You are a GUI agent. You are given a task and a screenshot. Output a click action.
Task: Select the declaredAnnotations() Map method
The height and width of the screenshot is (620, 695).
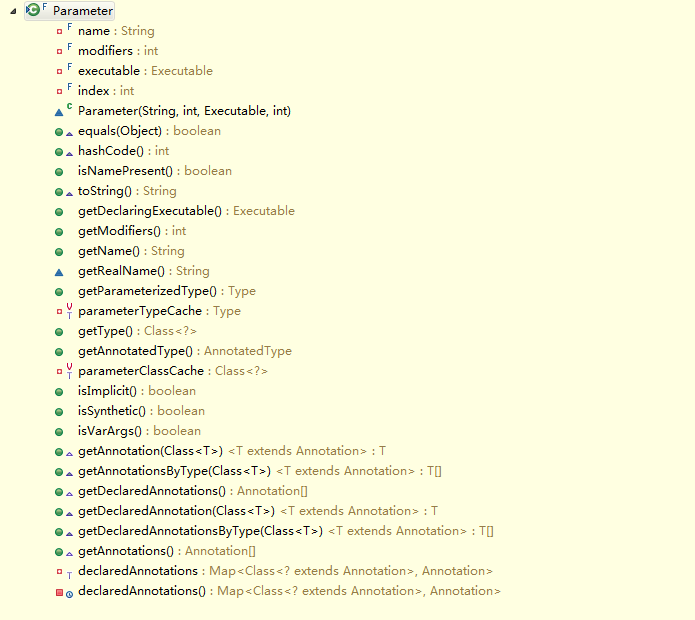click(x=289, y=591)
